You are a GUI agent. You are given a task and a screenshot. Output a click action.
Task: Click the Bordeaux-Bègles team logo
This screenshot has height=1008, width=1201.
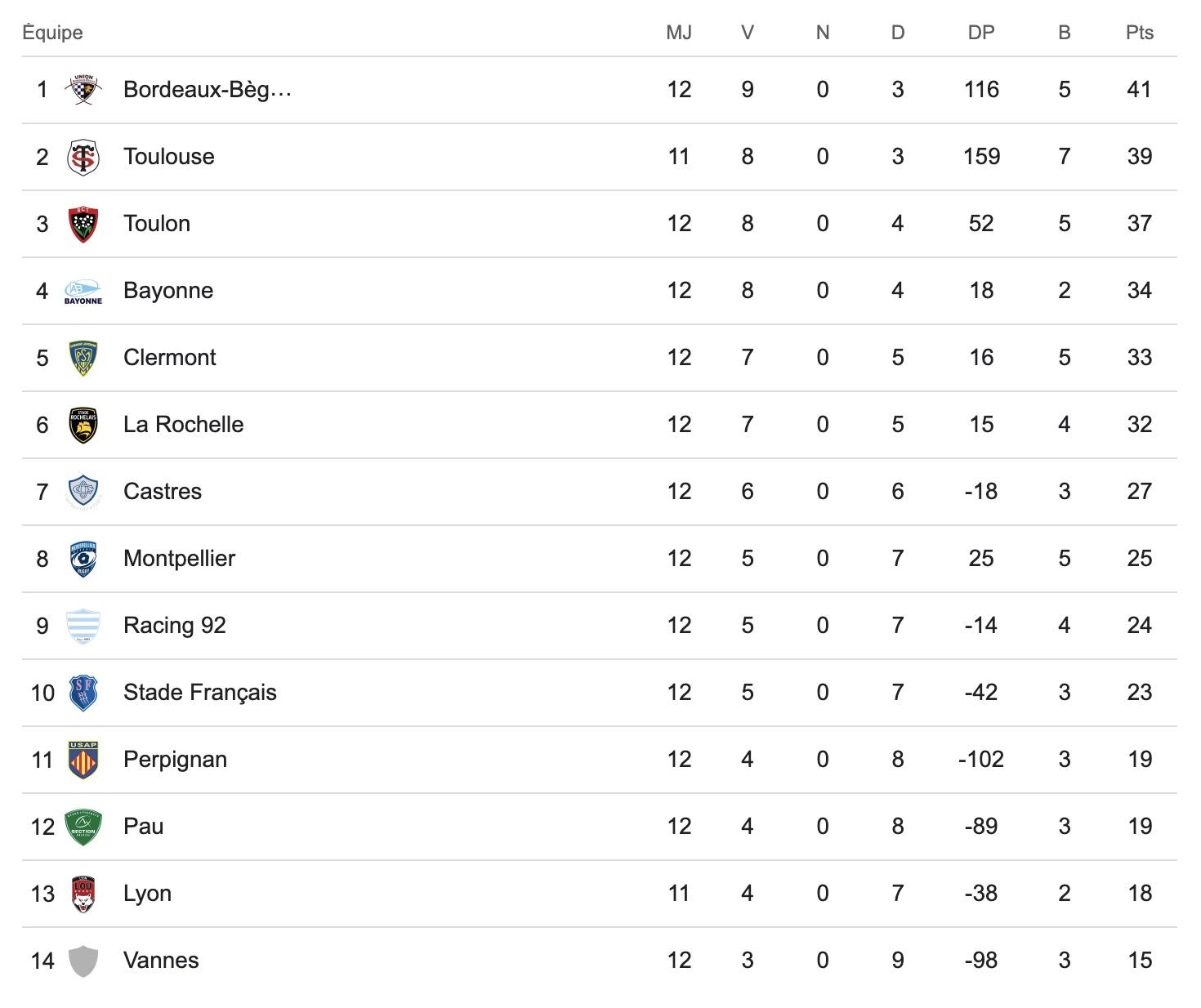83,89
